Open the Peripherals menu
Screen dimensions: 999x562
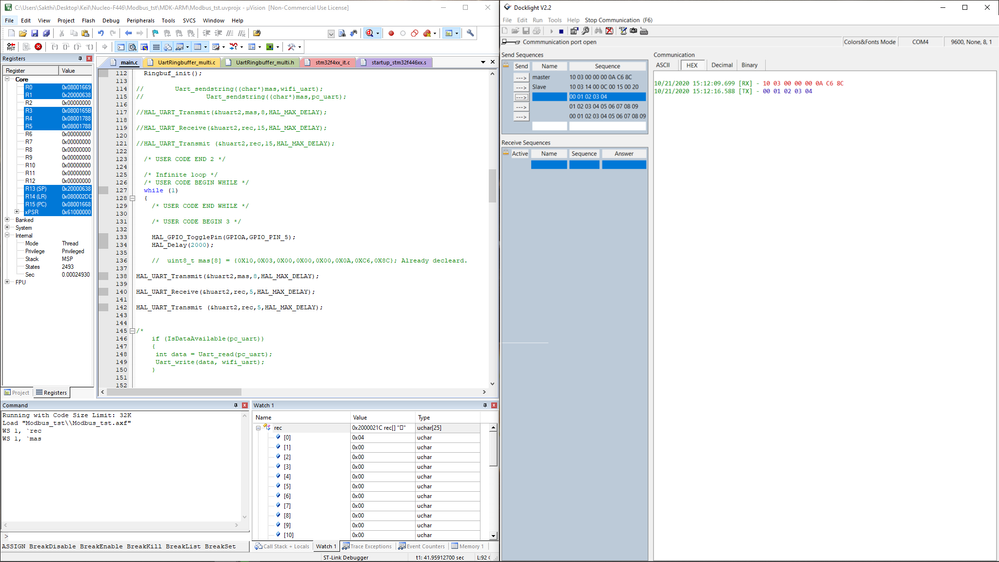point(140,20)
